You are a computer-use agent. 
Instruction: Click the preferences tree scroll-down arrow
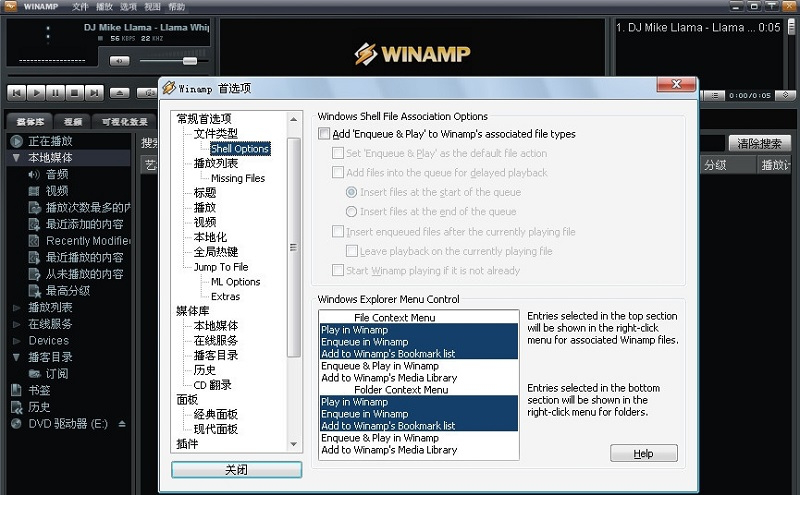(293, 444)
